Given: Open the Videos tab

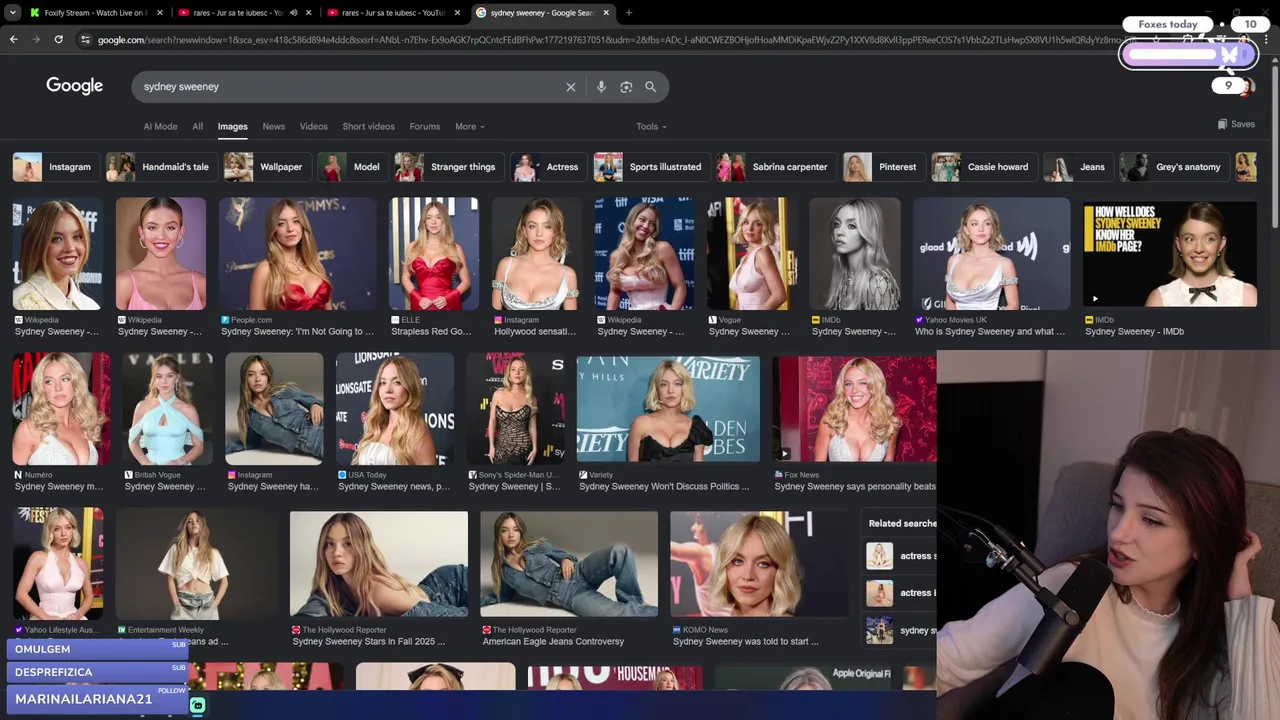Looking at the screenshot, I should click(313, 127).
